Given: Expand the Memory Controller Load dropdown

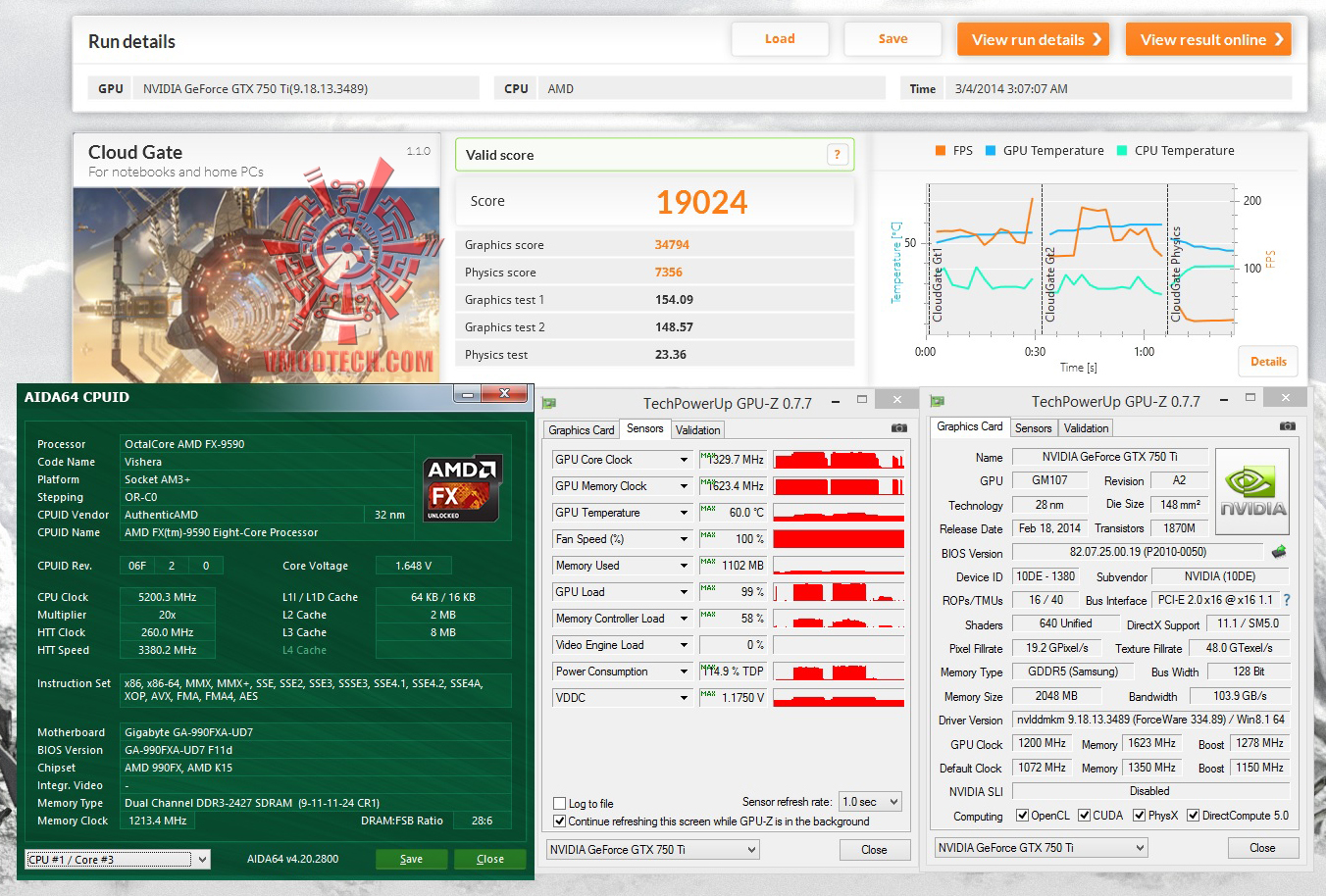Looking at the screenshot, I should (684, 619).
